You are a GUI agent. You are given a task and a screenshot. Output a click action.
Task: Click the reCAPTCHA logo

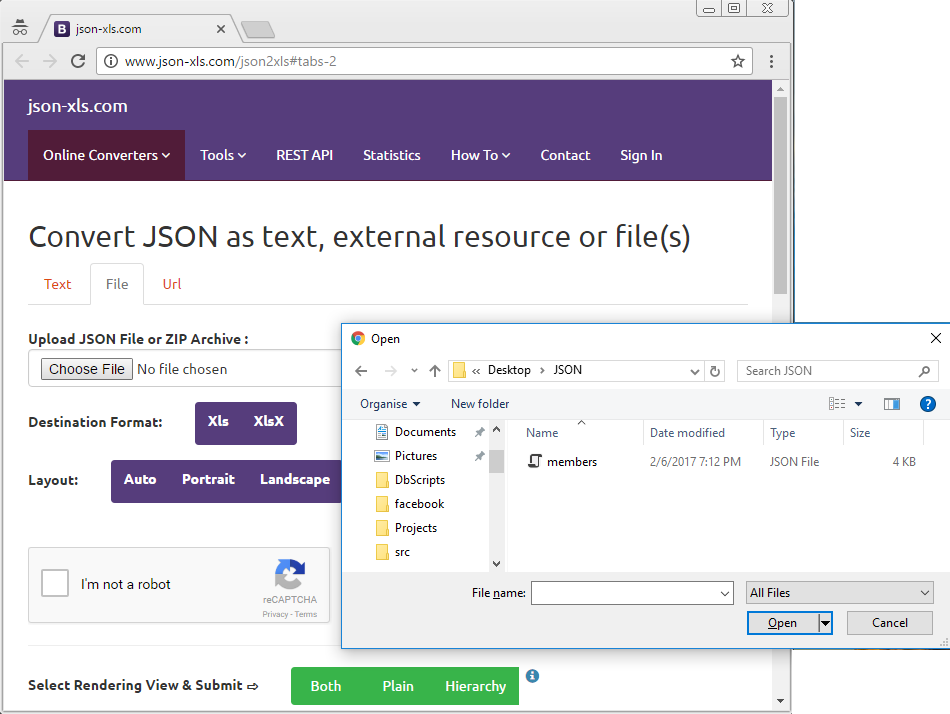pyautogui.click(x=290, y=574)
